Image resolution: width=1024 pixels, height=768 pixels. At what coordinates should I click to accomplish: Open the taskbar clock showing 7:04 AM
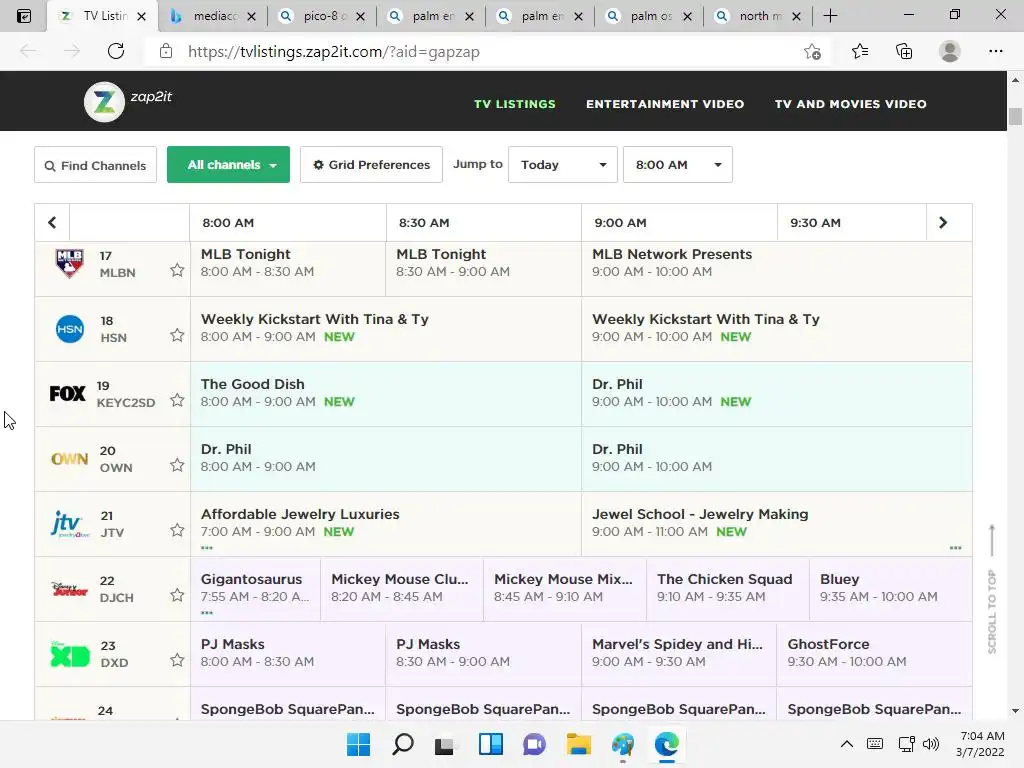981,744
